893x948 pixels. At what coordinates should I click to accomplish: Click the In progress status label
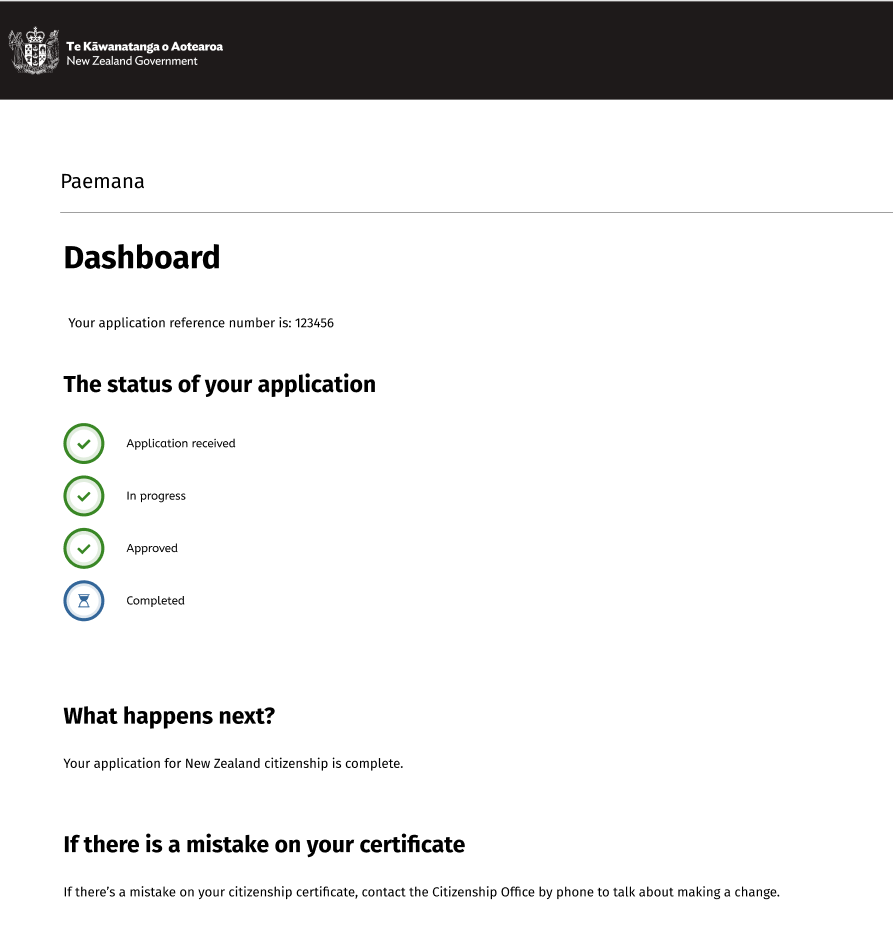(156, 496)
